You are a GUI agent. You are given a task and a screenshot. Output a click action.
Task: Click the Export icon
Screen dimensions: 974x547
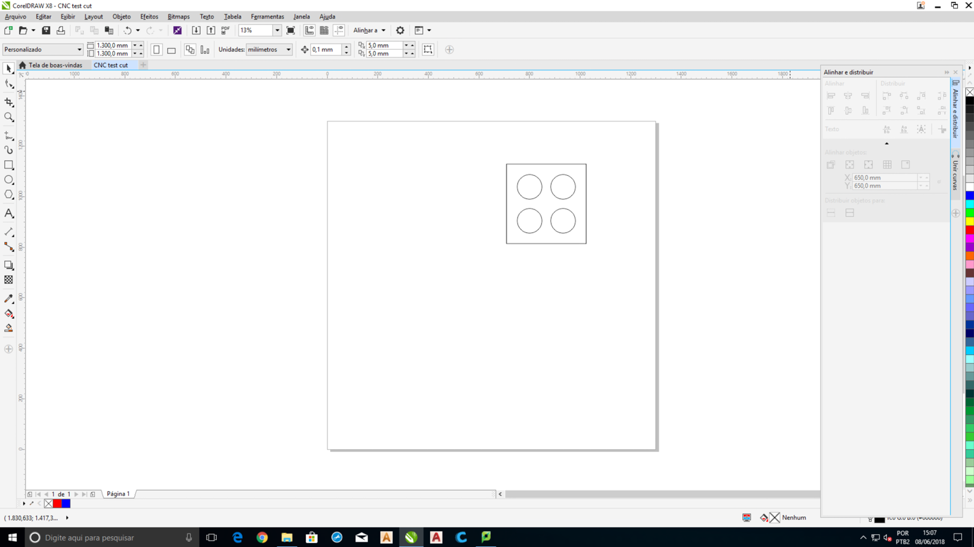click(211, 30)
